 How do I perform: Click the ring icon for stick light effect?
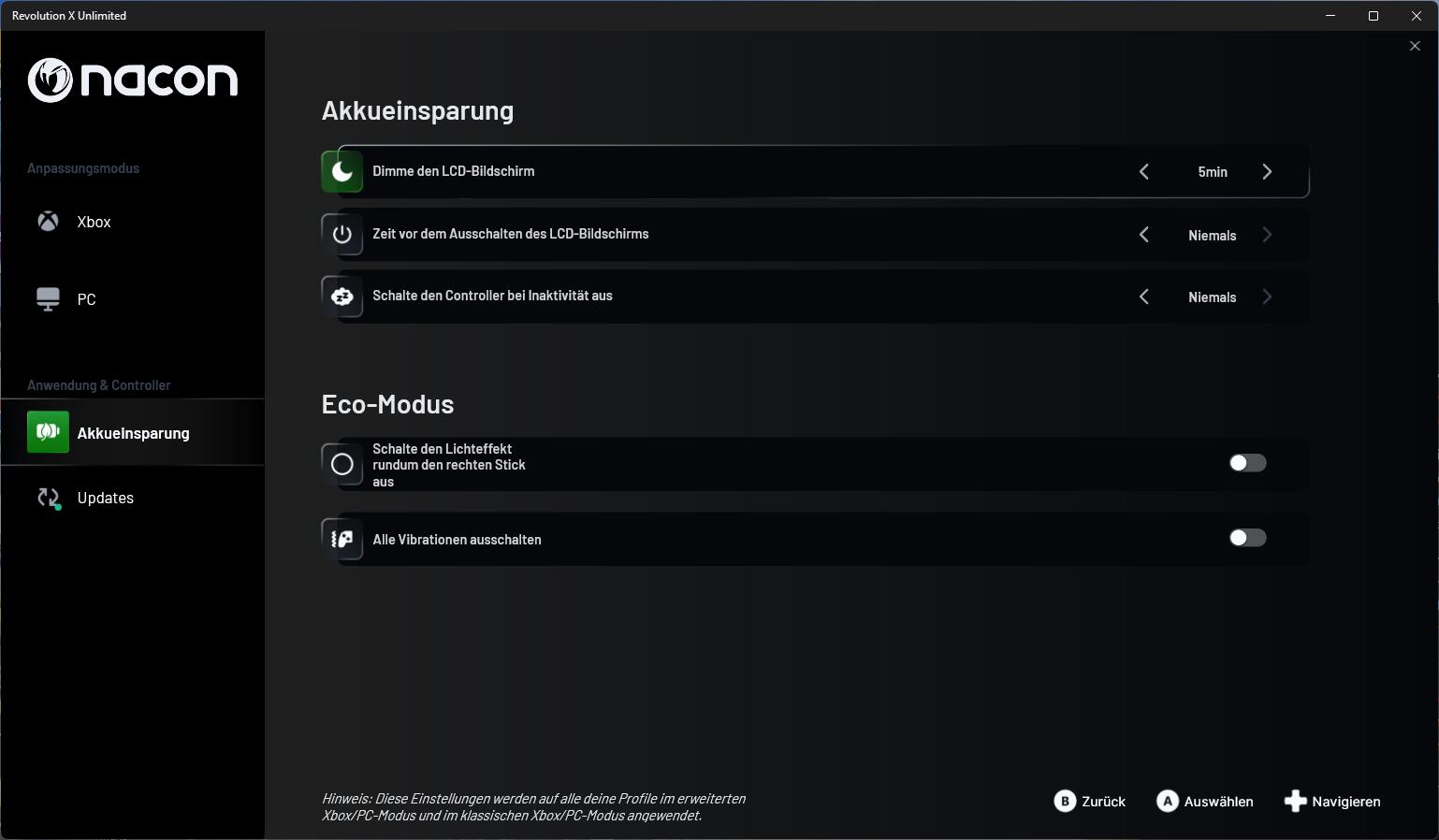pyautogui.click(x=342, y=464)
